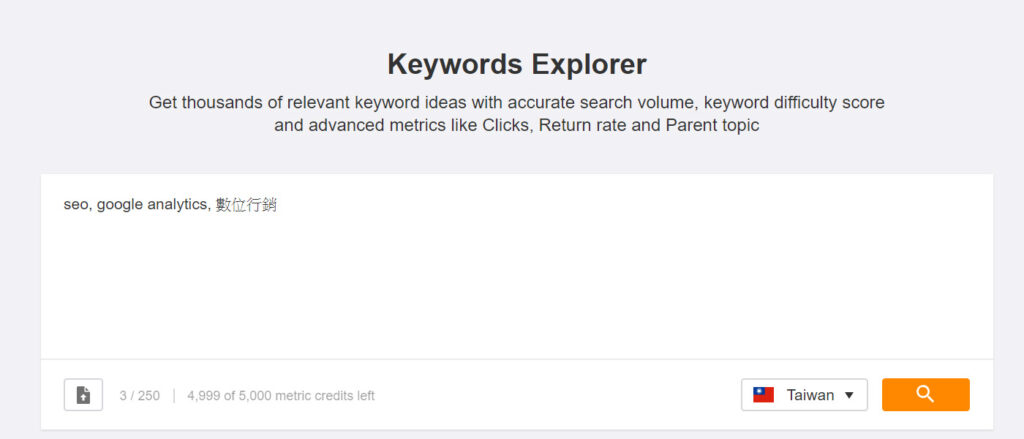Click the Taiwan flag icon
This screenshot has height=439, width=1024.
[x=764, y=395]
